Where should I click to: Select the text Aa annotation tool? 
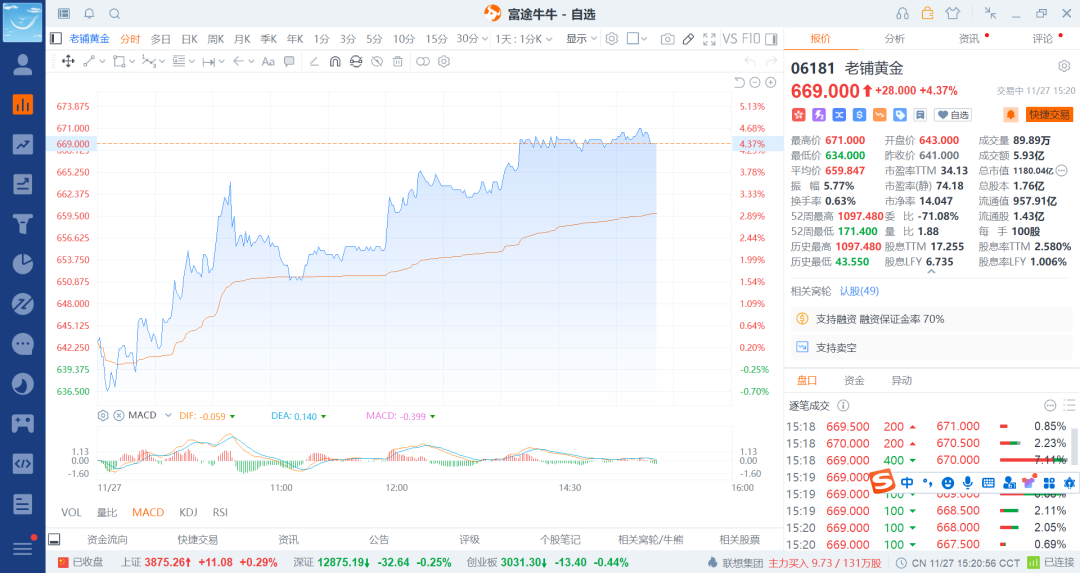(x=268, y=61)
